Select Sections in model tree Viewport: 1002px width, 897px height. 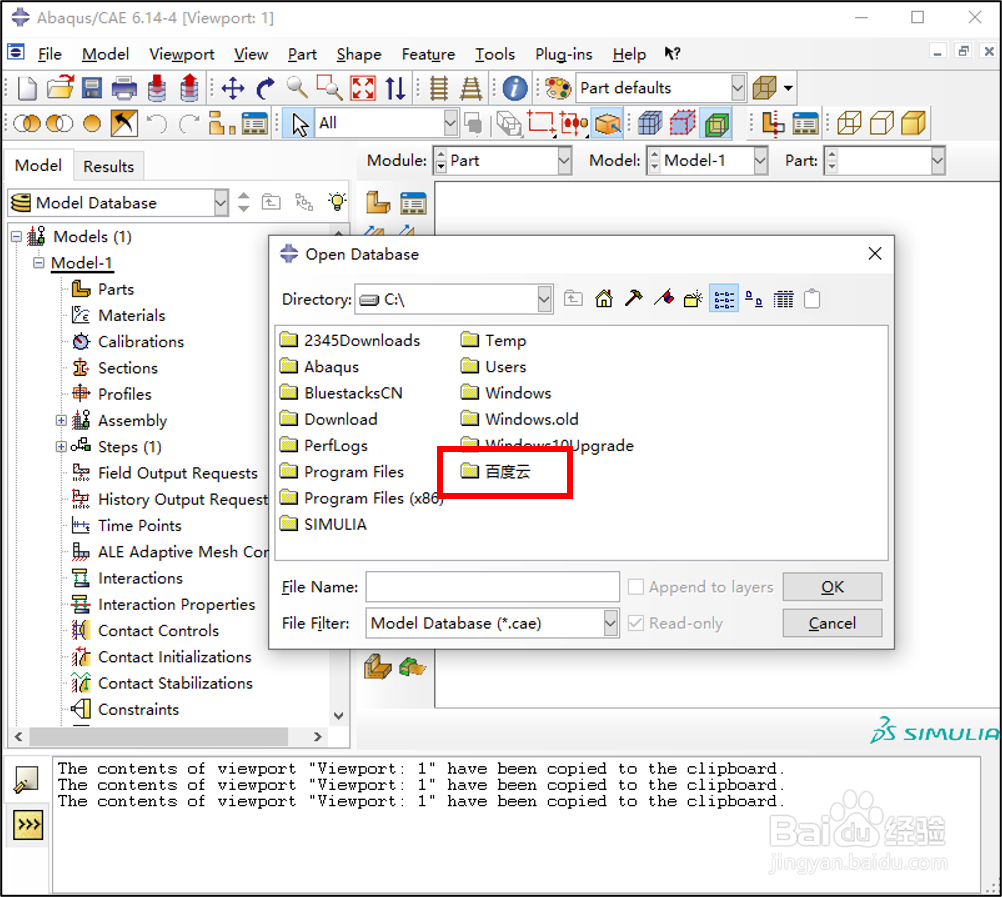[x=115, y=368]
